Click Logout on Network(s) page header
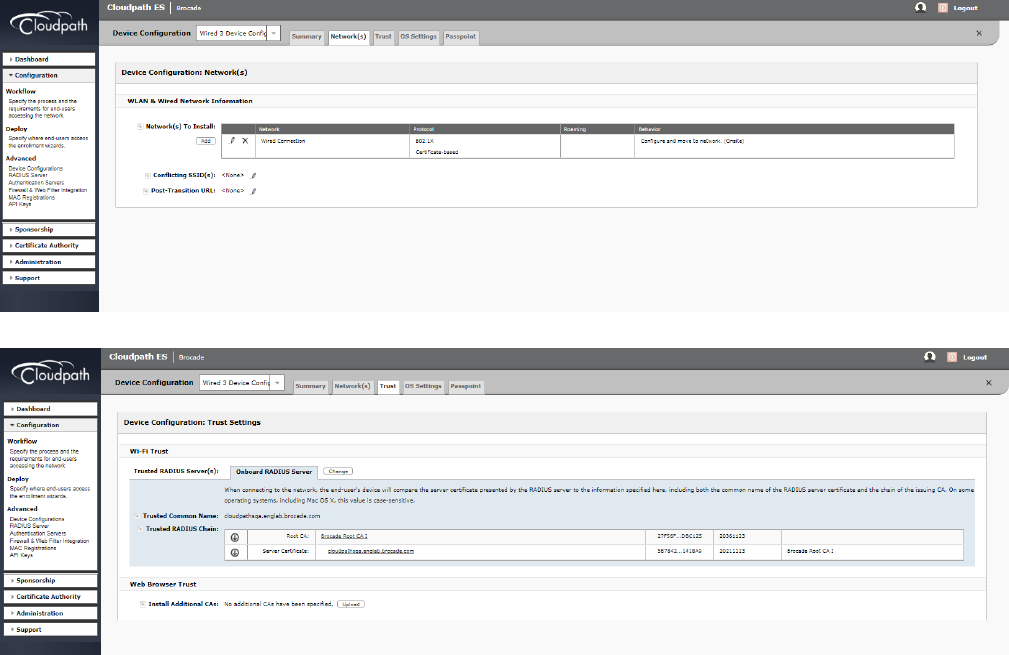This screenshot has height=655, width=1009. (965, 8)
